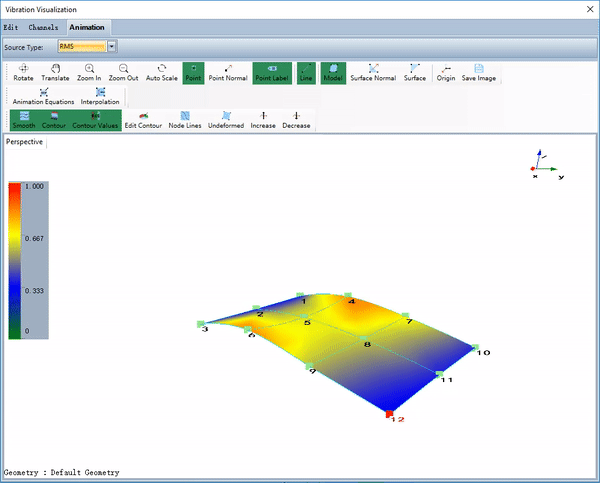600x483 pixels.
Task: Activate the Translate hand tool
Action: pyautogui.click(x=55, y=73)
